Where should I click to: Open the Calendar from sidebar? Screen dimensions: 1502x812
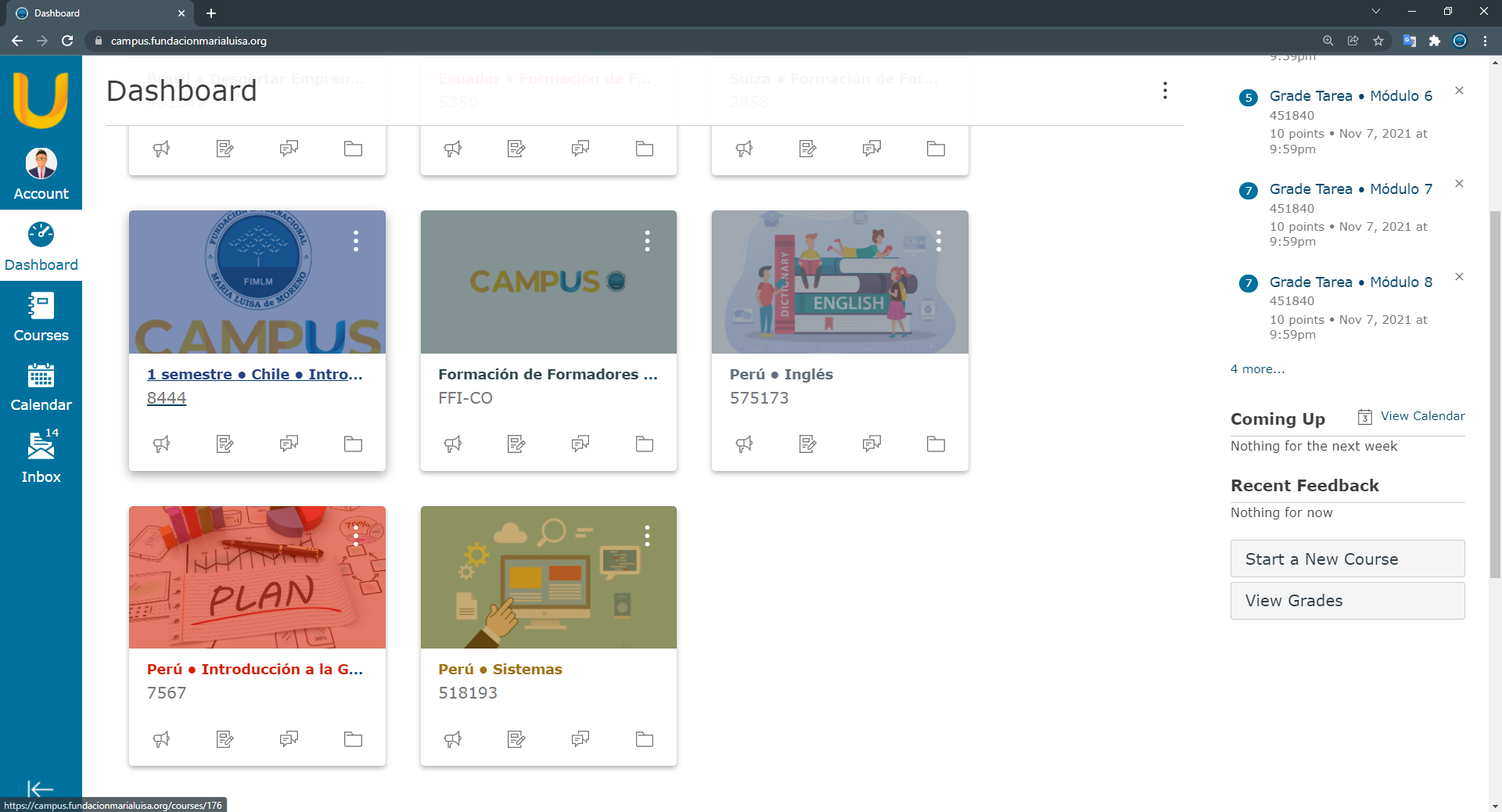click(41, 387)
